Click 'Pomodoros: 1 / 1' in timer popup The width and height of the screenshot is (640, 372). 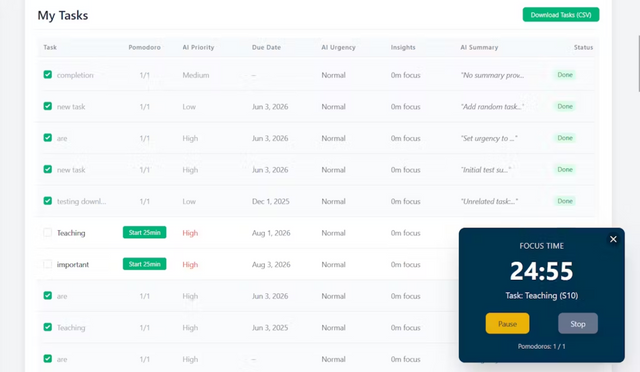pos(542,346)
